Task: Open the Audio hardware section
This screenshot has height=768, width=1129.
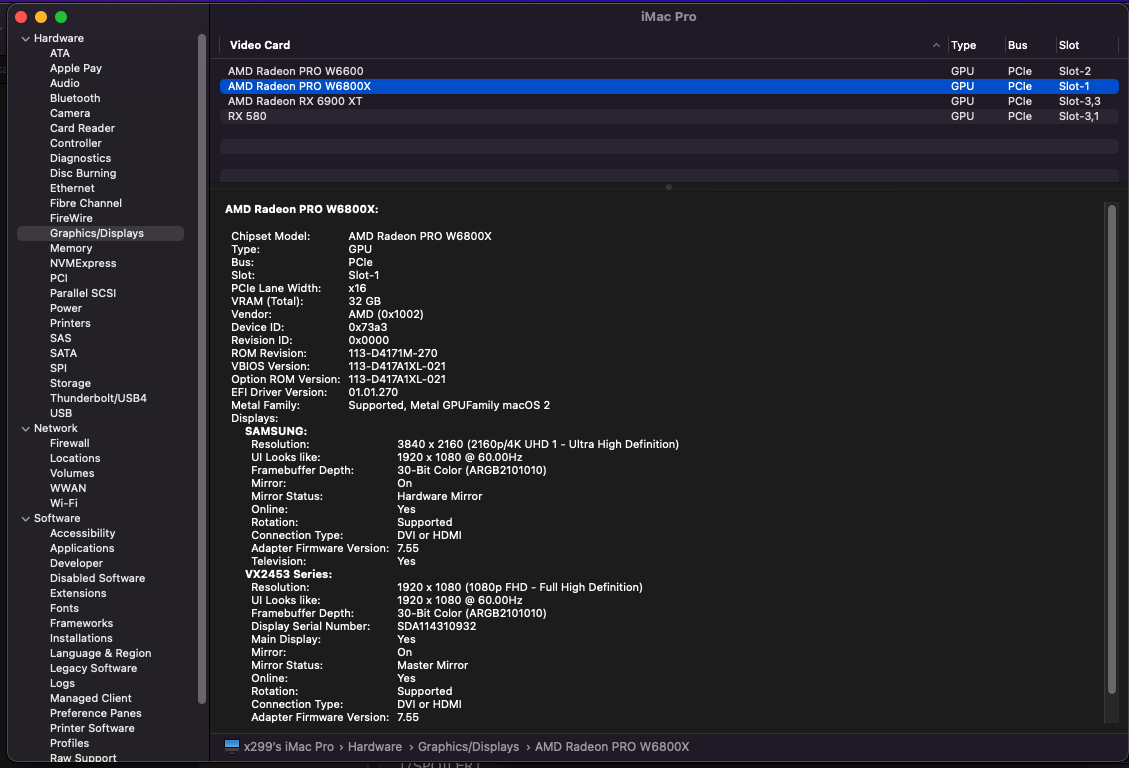Action: point(65,83)
